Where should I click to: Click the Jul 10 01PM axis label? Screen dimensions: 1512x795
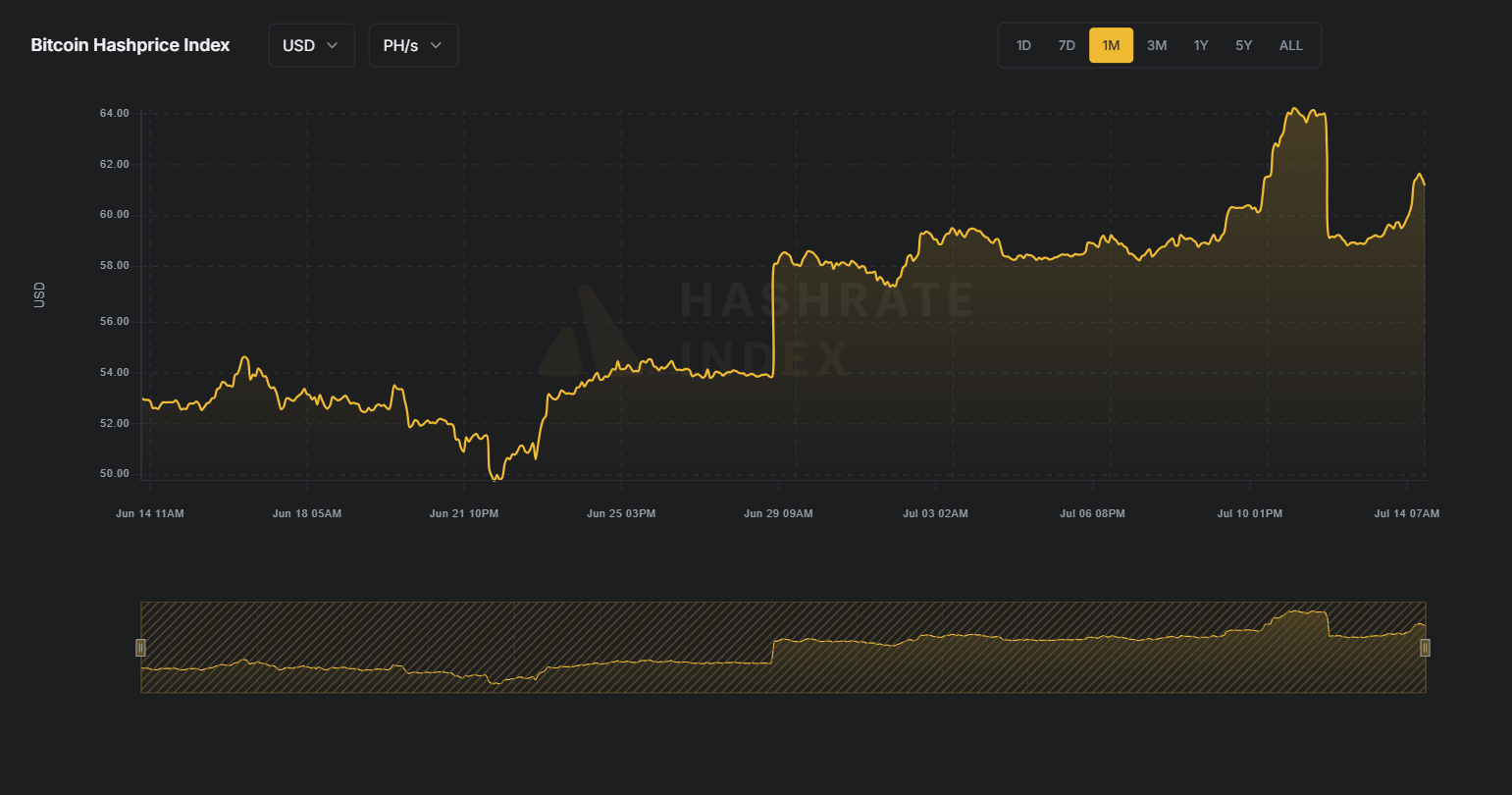[x=1249, y=513]
